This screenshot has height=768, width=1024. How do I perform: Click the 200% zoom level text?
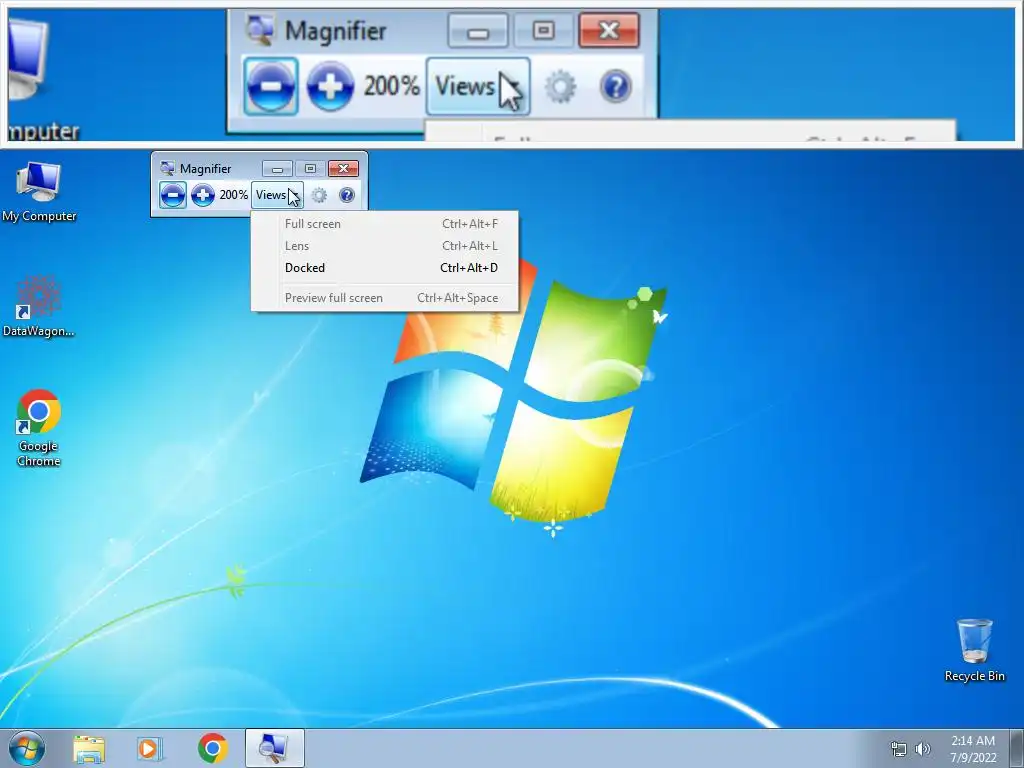click(233, 195)
